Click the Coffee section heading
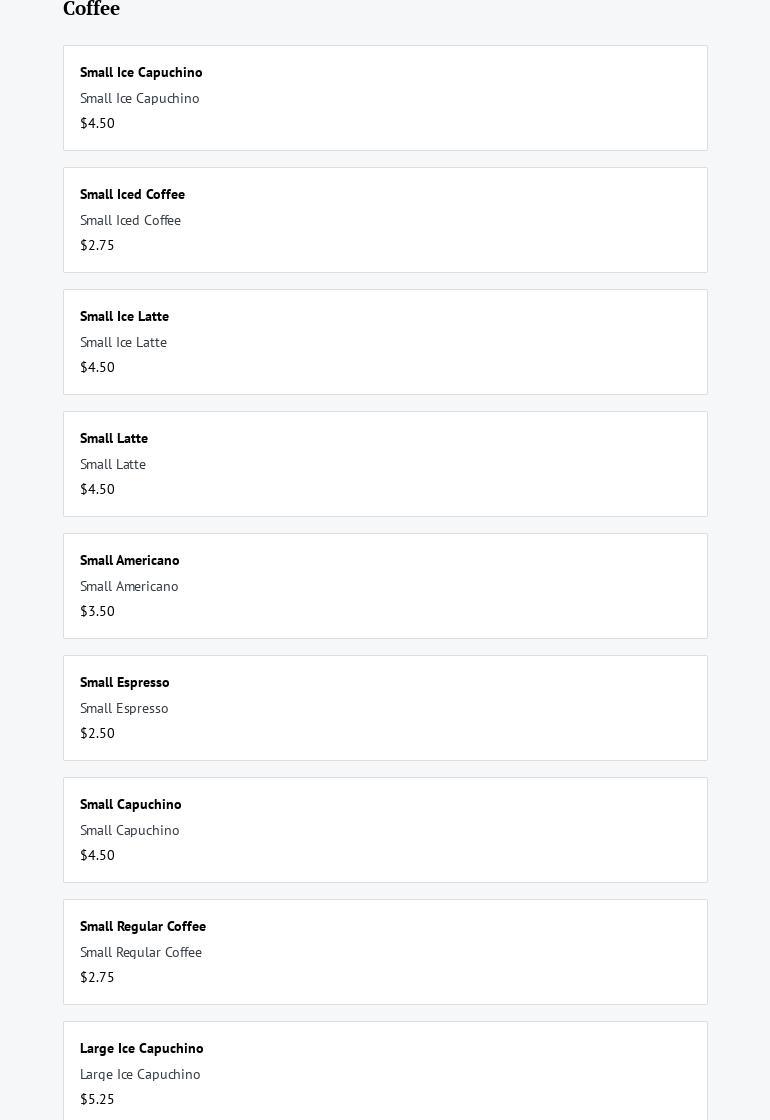 coord(91,9)
